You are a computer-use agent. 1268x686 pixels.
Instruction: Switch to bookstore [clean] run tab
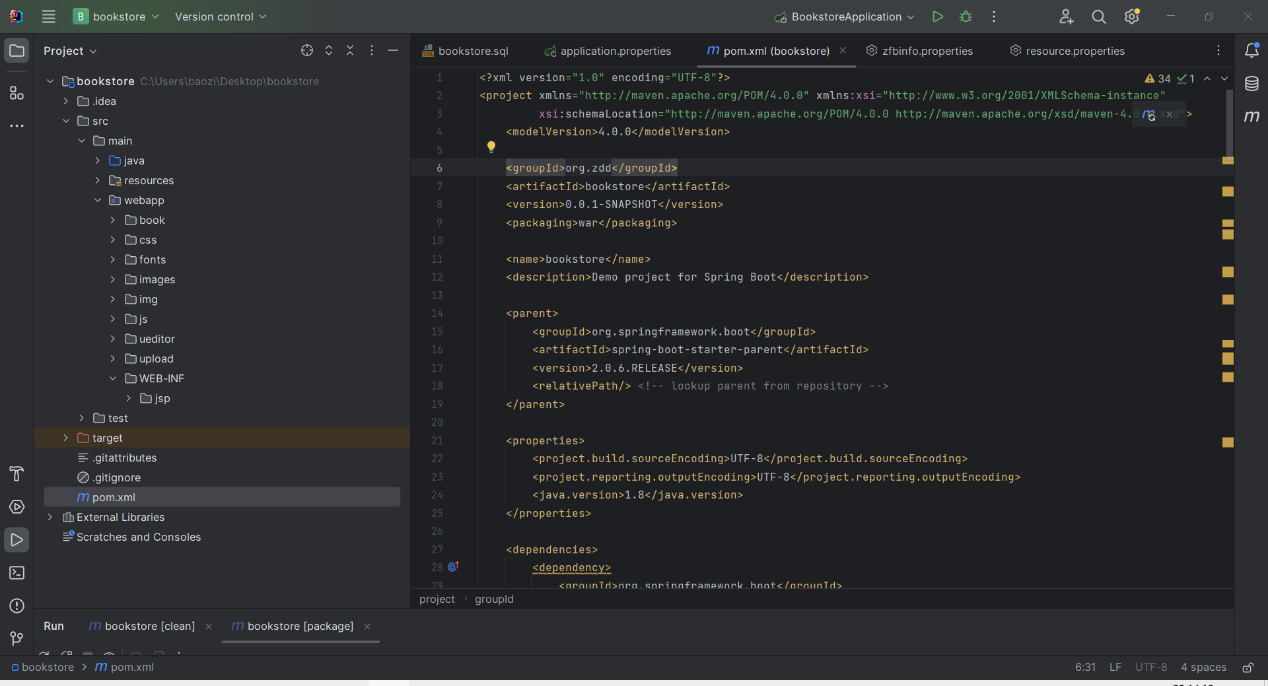(149, 626)
